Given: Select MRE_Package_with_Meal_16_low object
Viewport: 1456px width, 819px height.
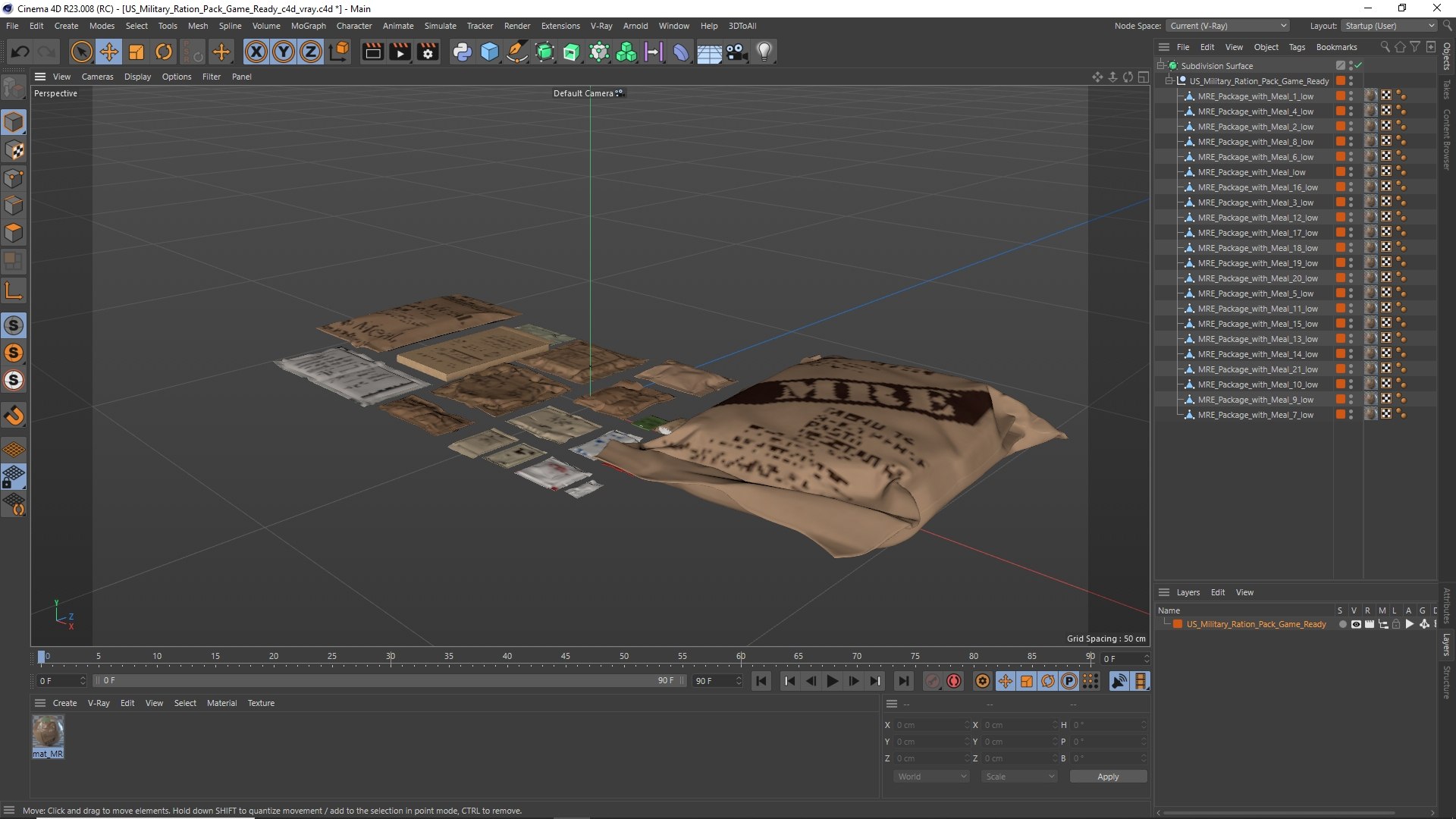Looking at the screenshot, I should point(1257,187).
